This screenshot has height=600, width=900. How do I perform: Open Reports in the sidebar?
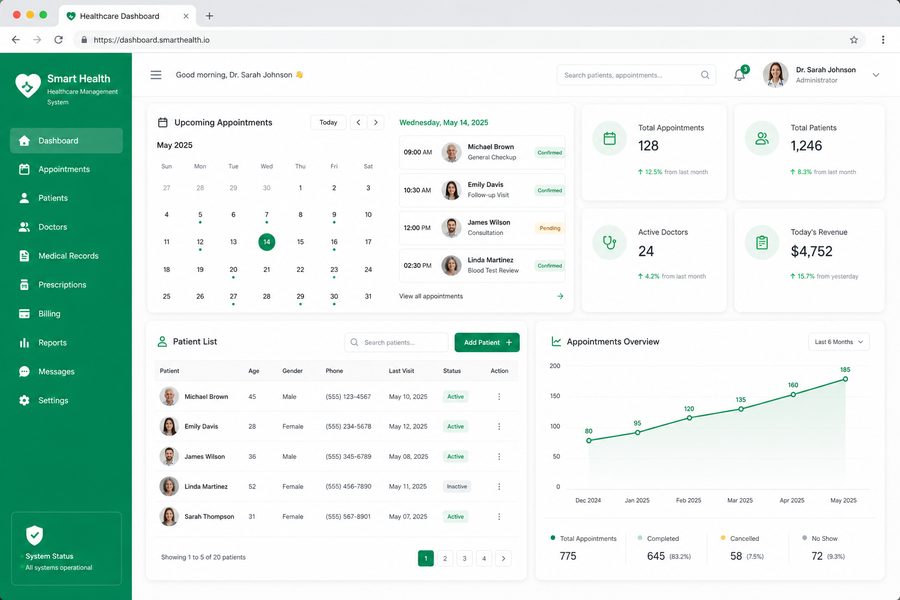[x=66, y=343]
